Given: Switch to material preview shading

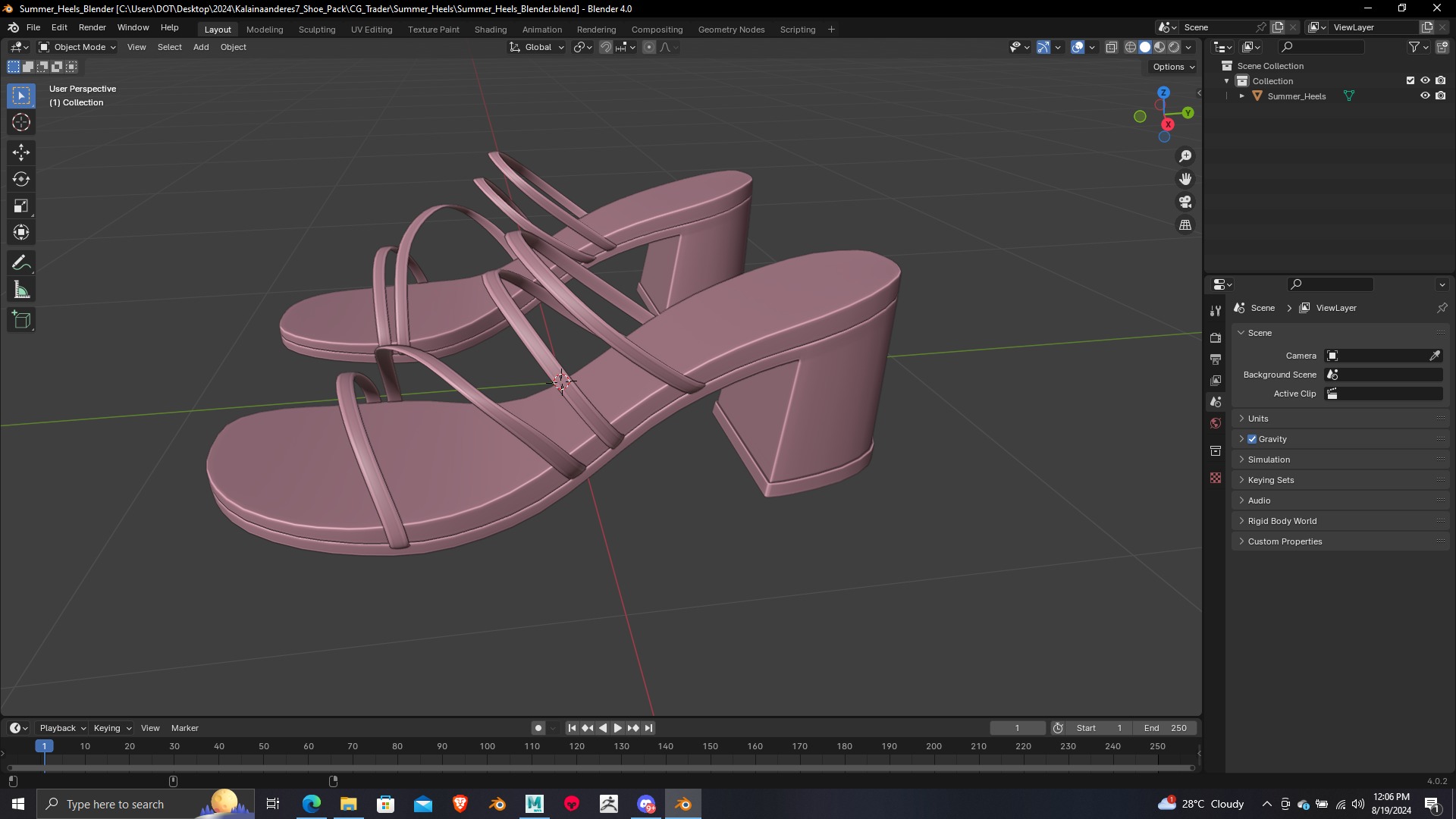Looking at the screenshot, I should click(x=1159, y=47).
